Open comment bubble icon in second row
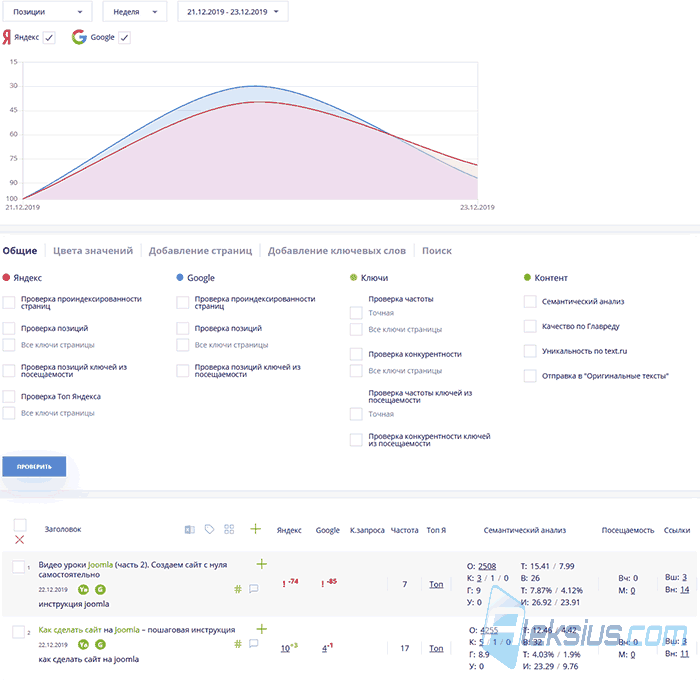Image resolution: width=700 pixels, height=680 pixels. pyautogui.click(x=254, y=643)
